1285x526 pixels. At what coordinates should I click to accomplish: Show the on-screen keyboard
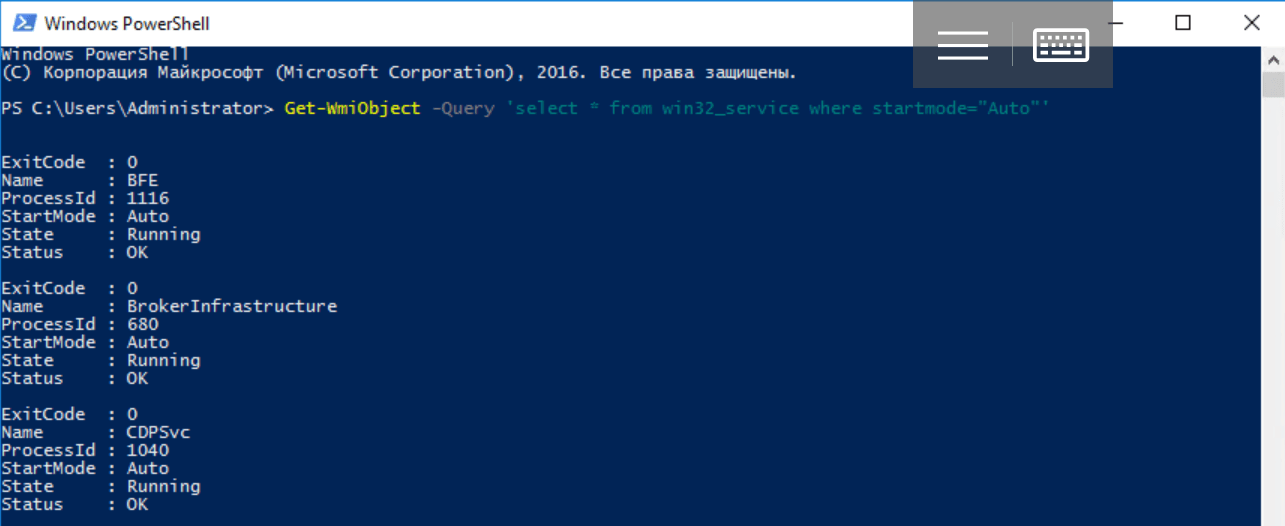click(x=1061, y=45)
